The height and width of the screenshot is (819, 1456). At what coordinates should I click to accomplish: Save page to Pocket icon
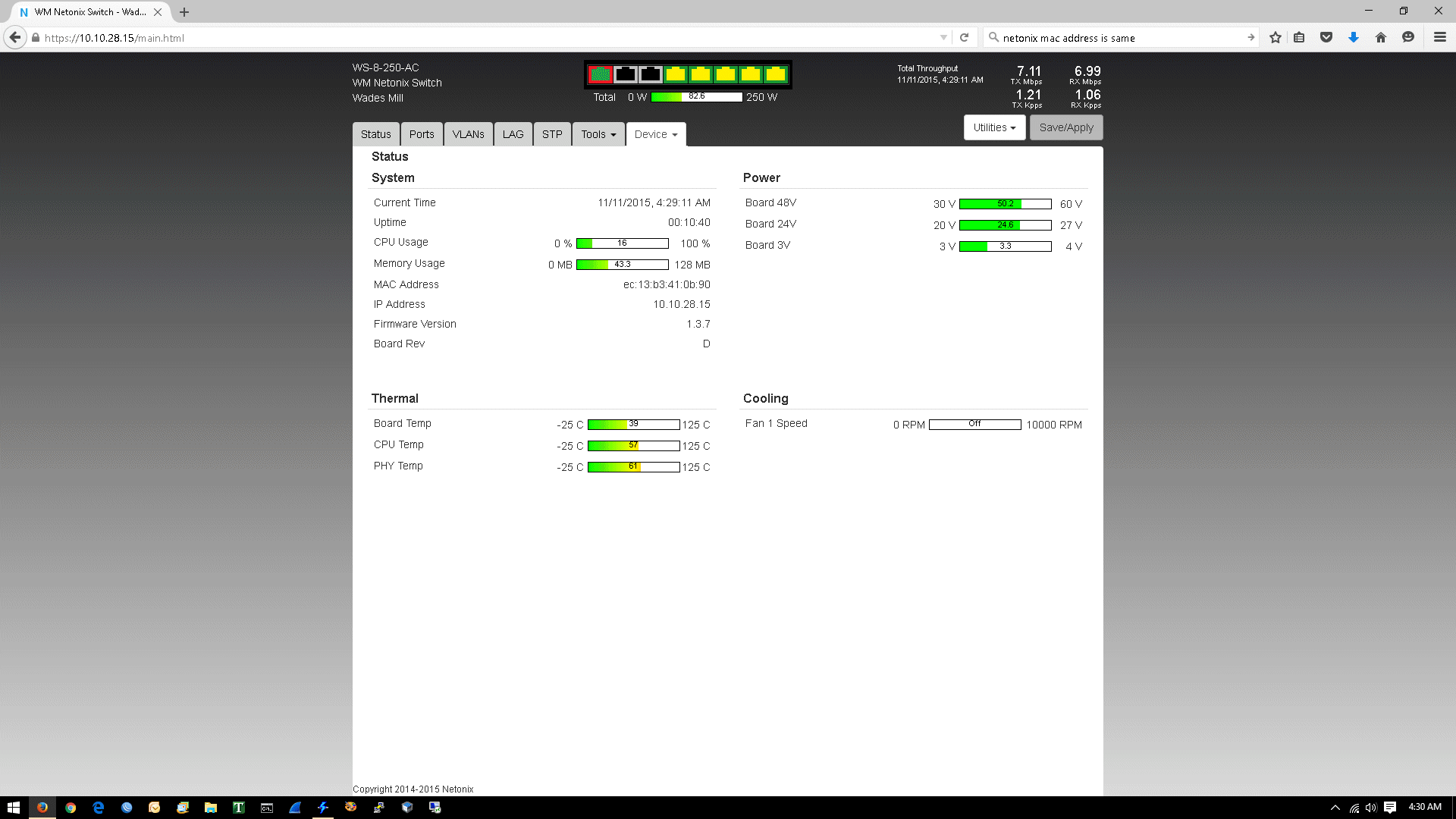click(1326, 37)
